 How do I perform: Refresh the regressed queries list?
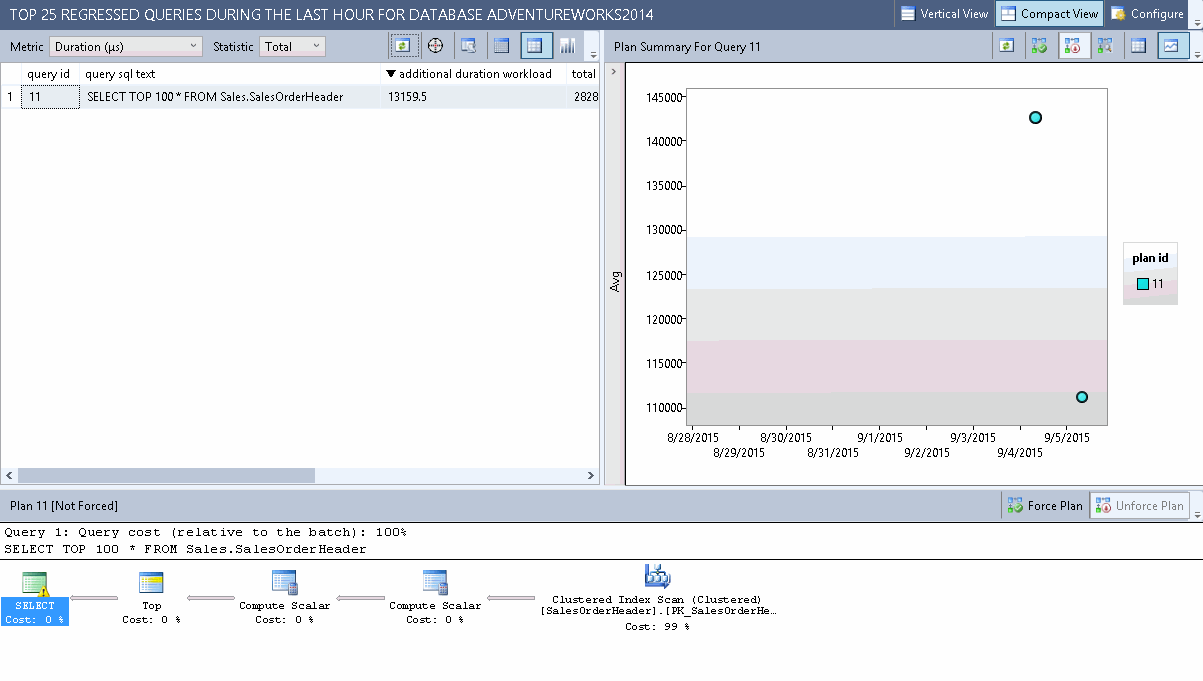(402, 45)
